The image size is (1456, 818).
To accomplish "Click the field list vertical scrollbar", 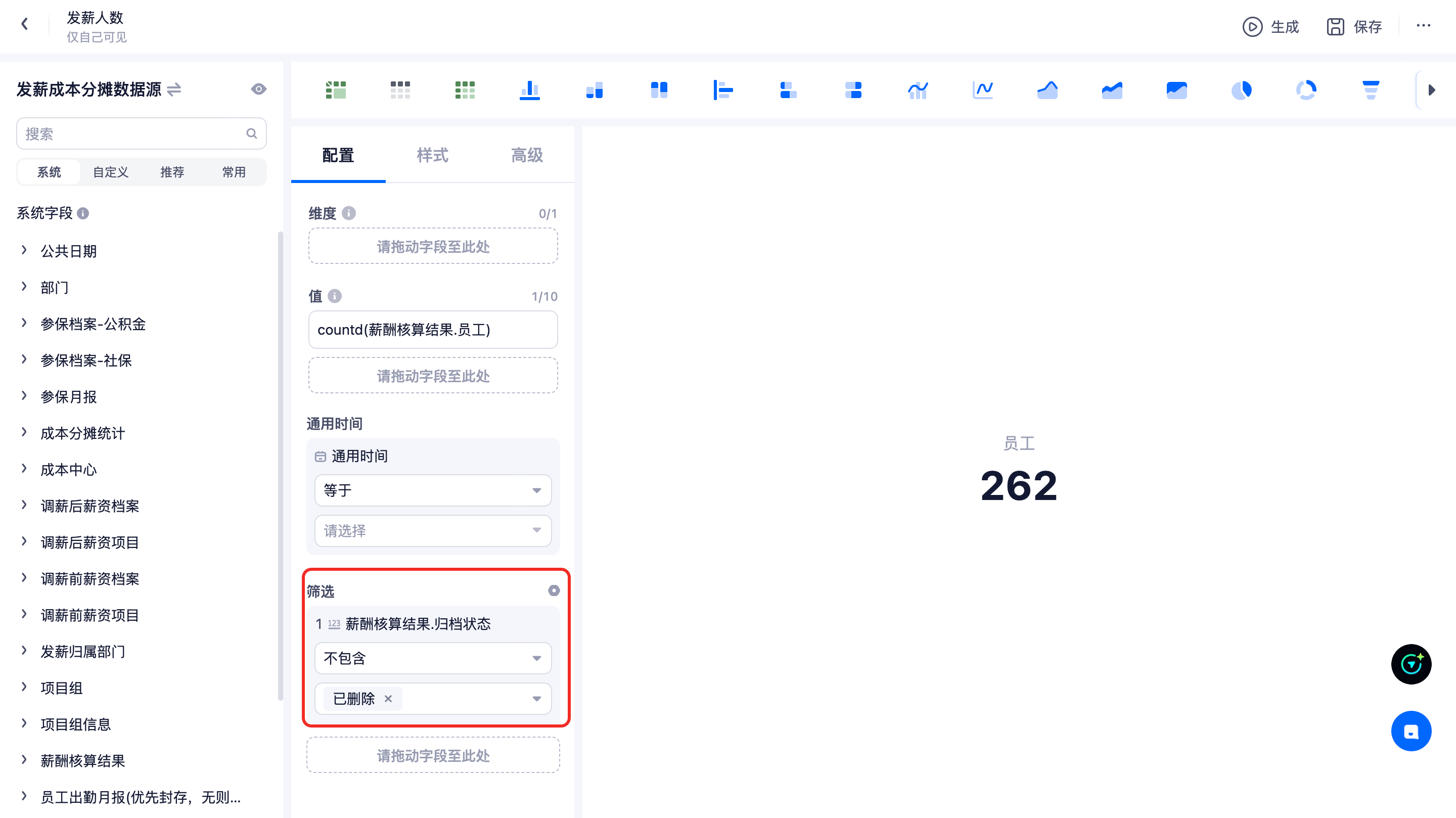I will (x=281, y=466).
